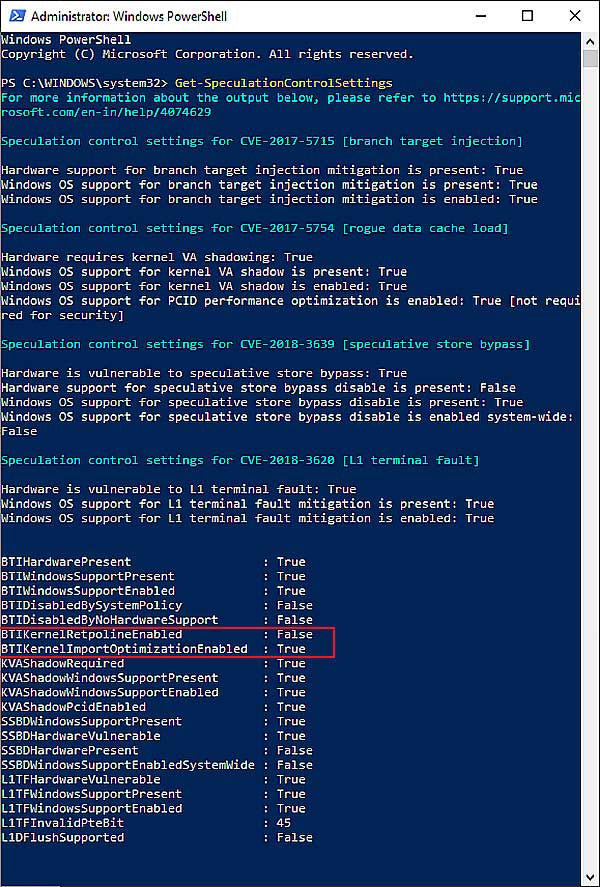600x887 pixels.
Task: Click the Get-SpeculationControlSettings command text
Action: pyautogui.click(x=283, y=83)
